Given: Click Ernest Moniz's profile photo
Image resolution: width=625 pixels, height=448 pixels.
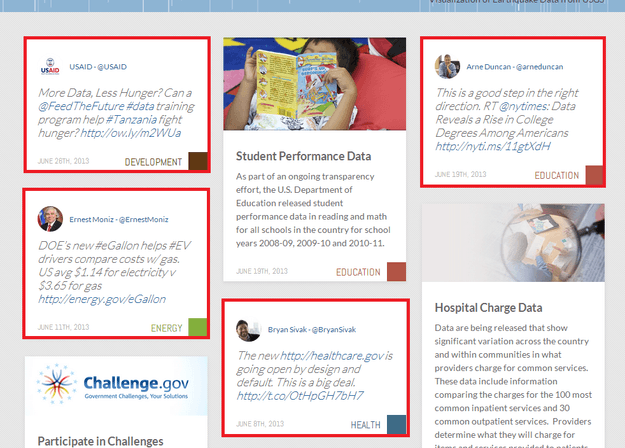Looking at the screenshot, I should point(50,219).
